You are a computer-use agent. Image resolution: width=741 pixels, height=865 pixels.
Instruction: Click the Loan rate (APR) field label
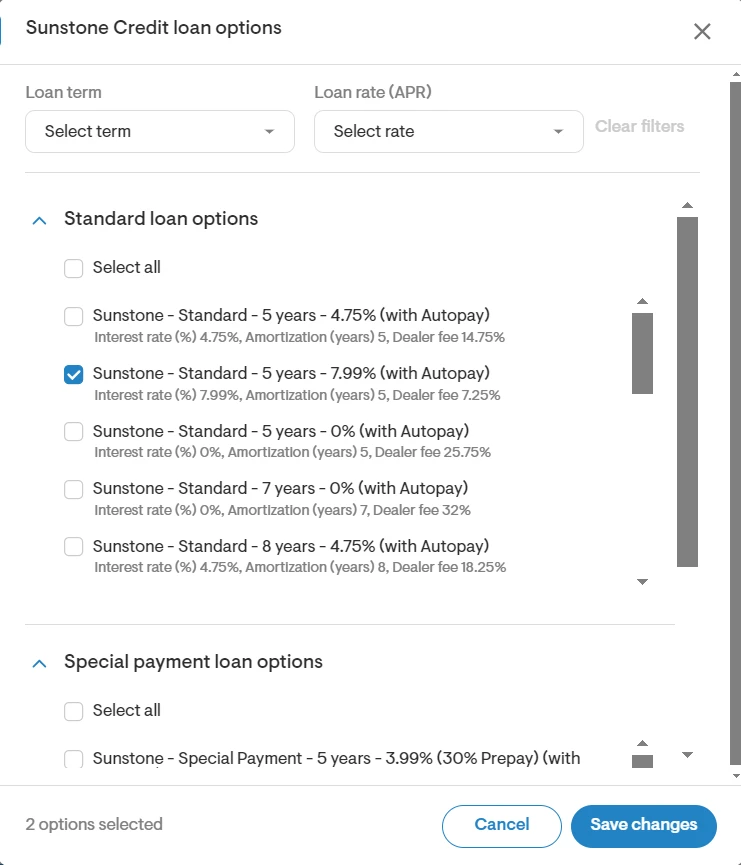coord(373,92)
